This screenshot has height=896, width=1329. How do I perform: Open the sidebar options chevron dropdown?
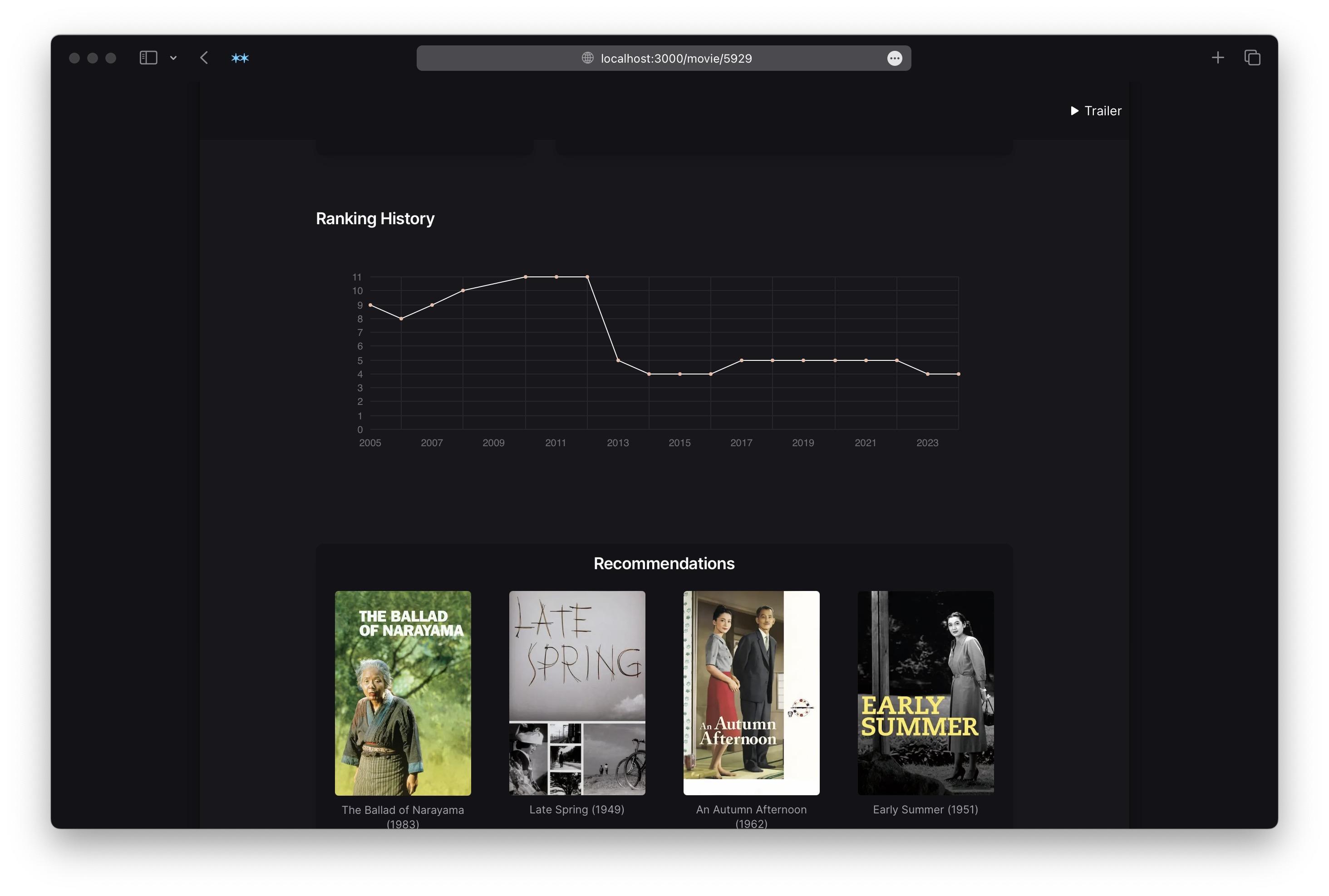173,58
